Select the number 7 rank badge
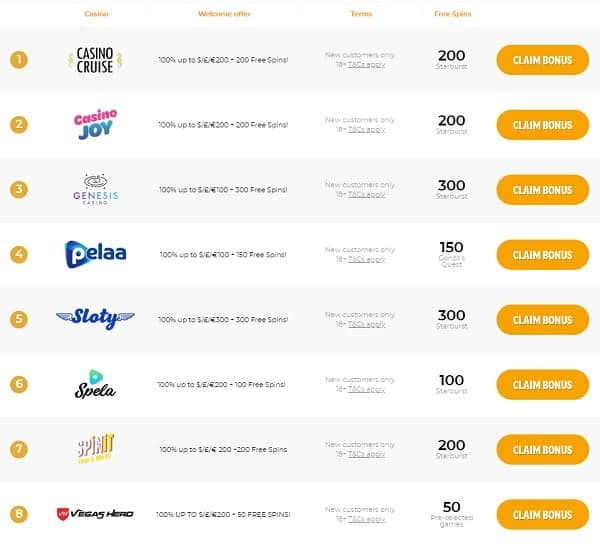 [18, 449]
